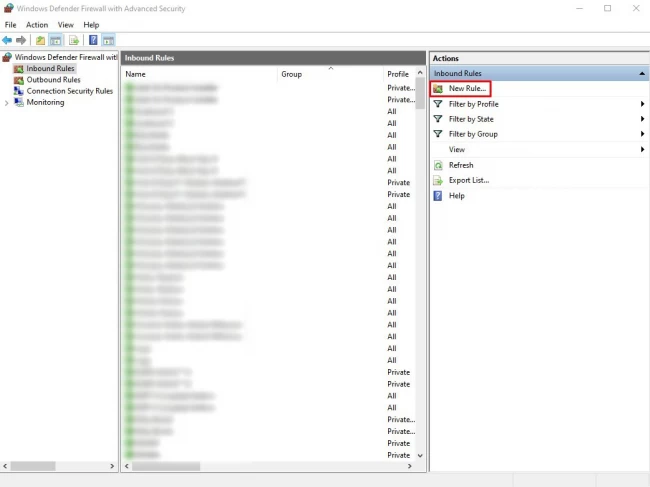Click Filter by State action
Image resolution: width=650 pixels, height=487 pixels.
point(471,119)
